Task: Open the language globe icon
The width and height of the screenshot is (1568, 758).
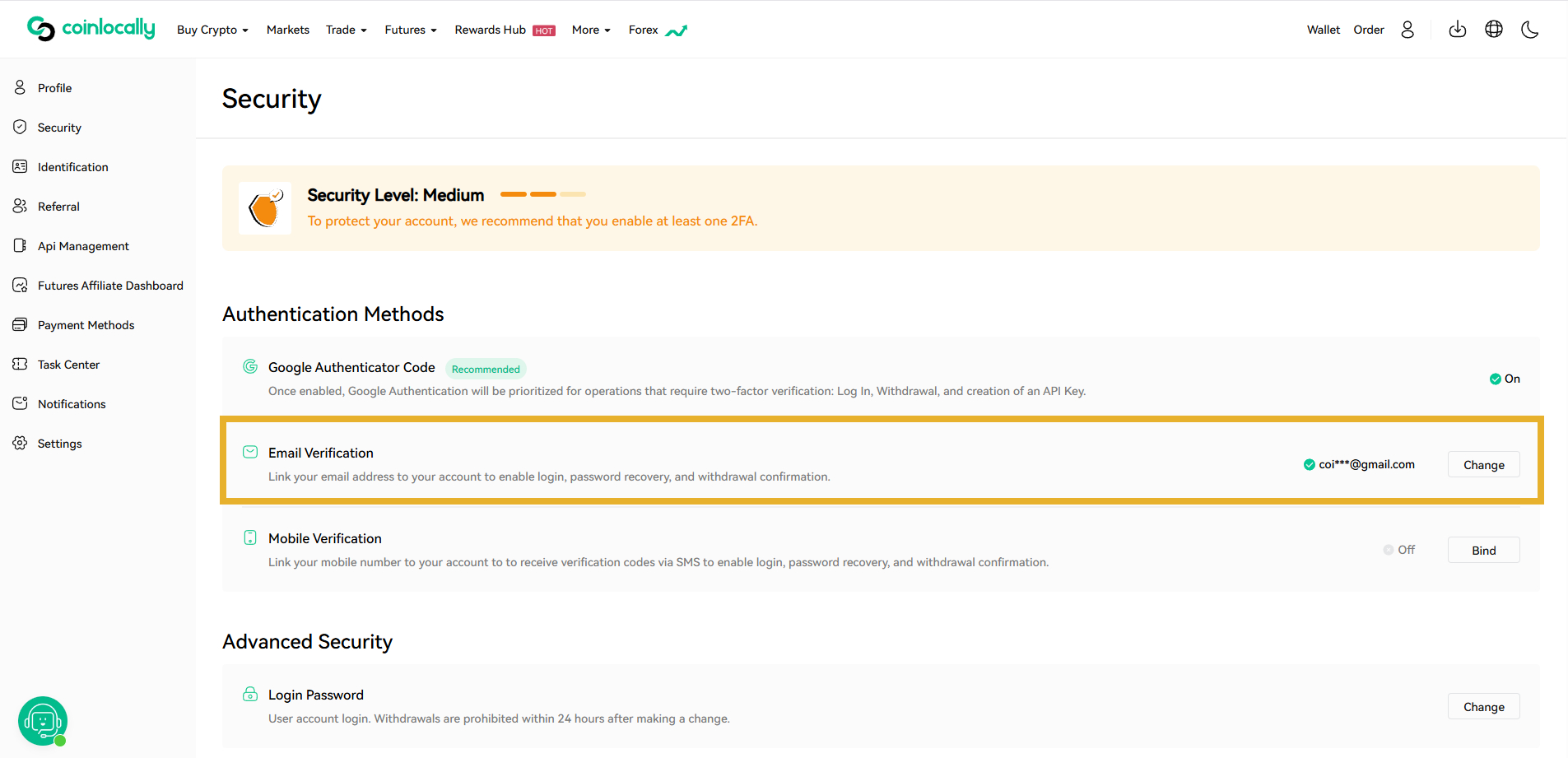Action: (x=1494, y=30)
